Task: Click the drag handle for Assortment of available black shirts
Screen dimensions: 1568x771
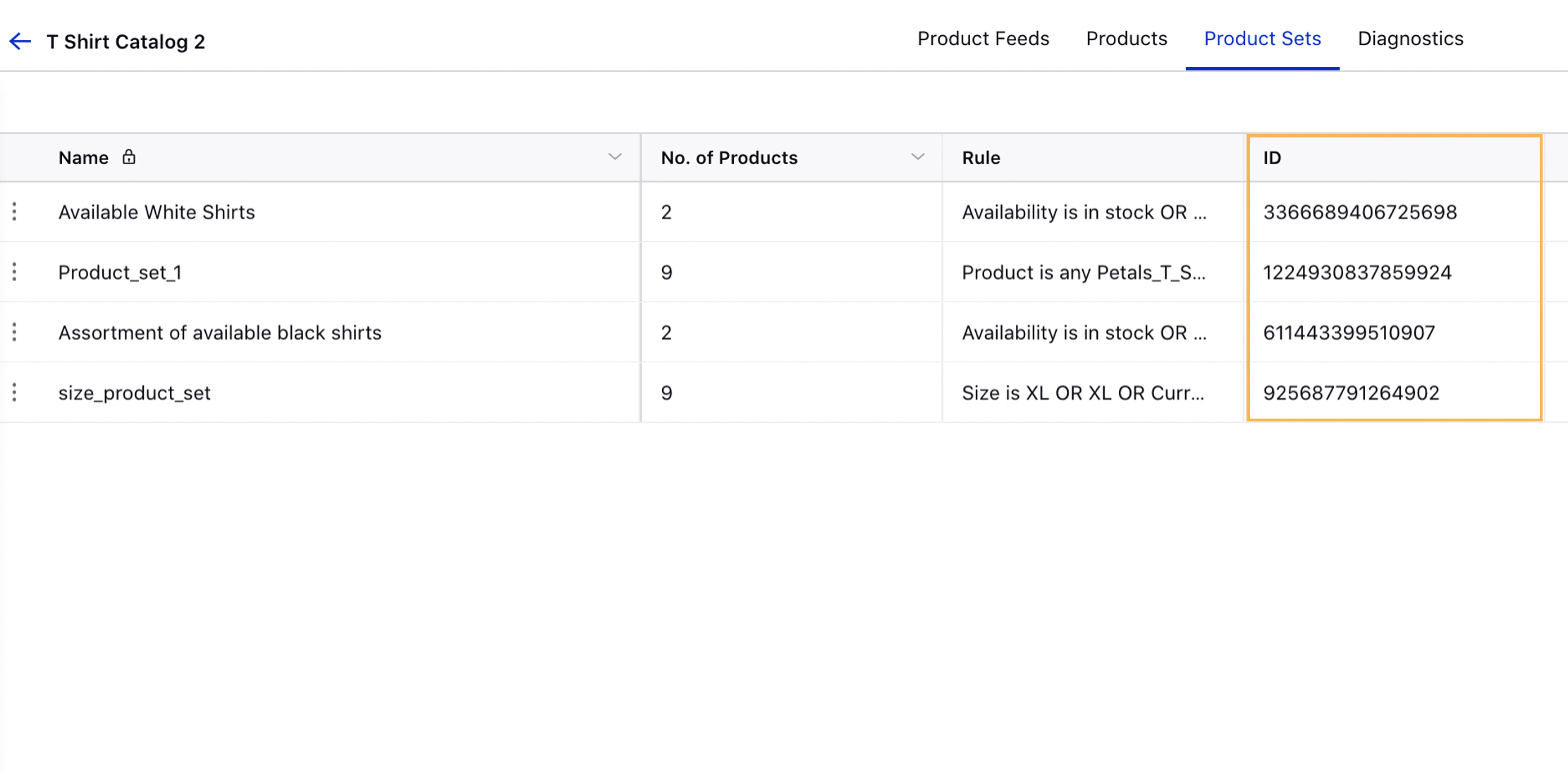Action: (x=14, y=332)
